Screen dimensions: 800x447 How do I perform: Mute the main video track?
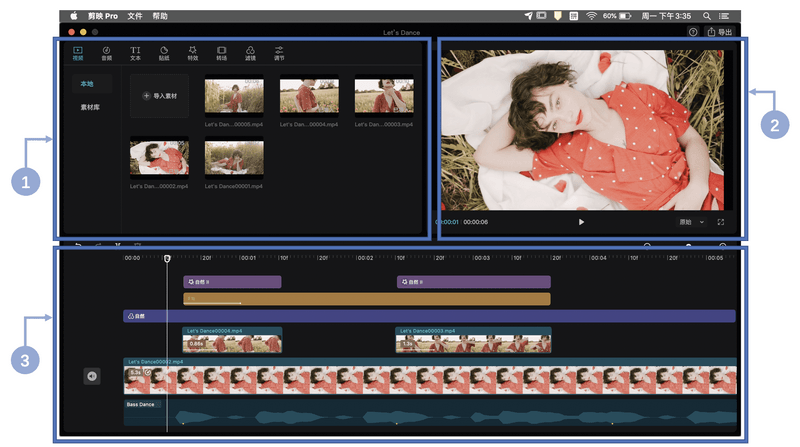point(92,376)
